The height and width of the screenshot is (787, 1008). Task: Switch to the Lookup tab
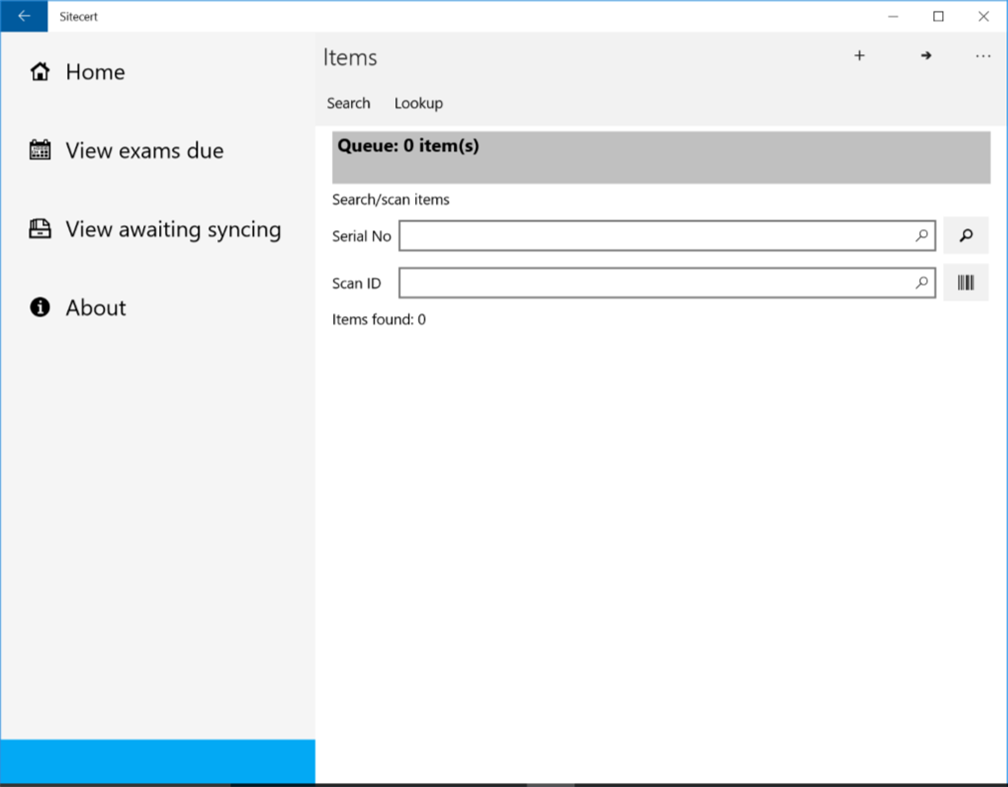[x=418, y=103]
